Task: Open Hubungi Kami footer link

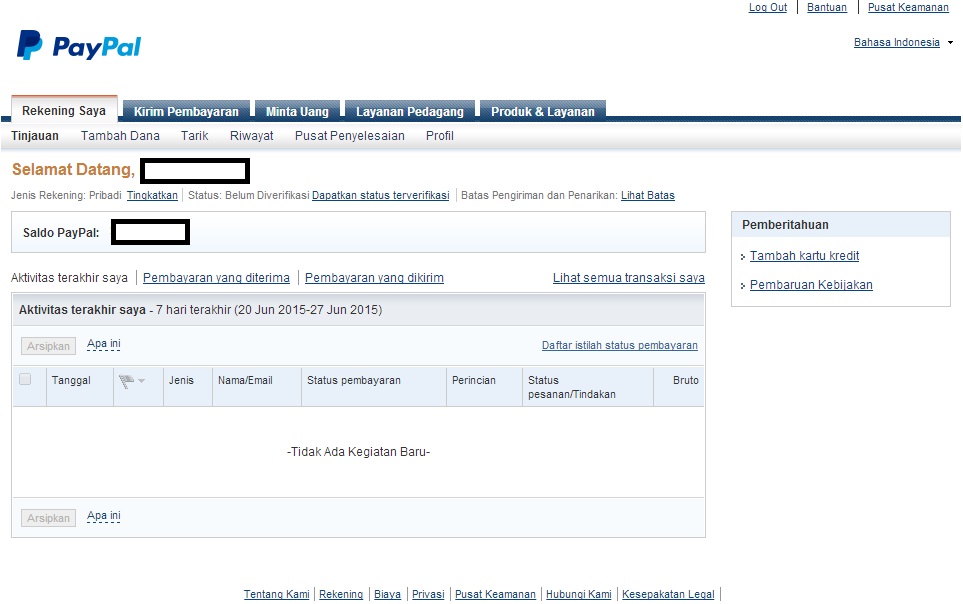Action: click(579, 594)
